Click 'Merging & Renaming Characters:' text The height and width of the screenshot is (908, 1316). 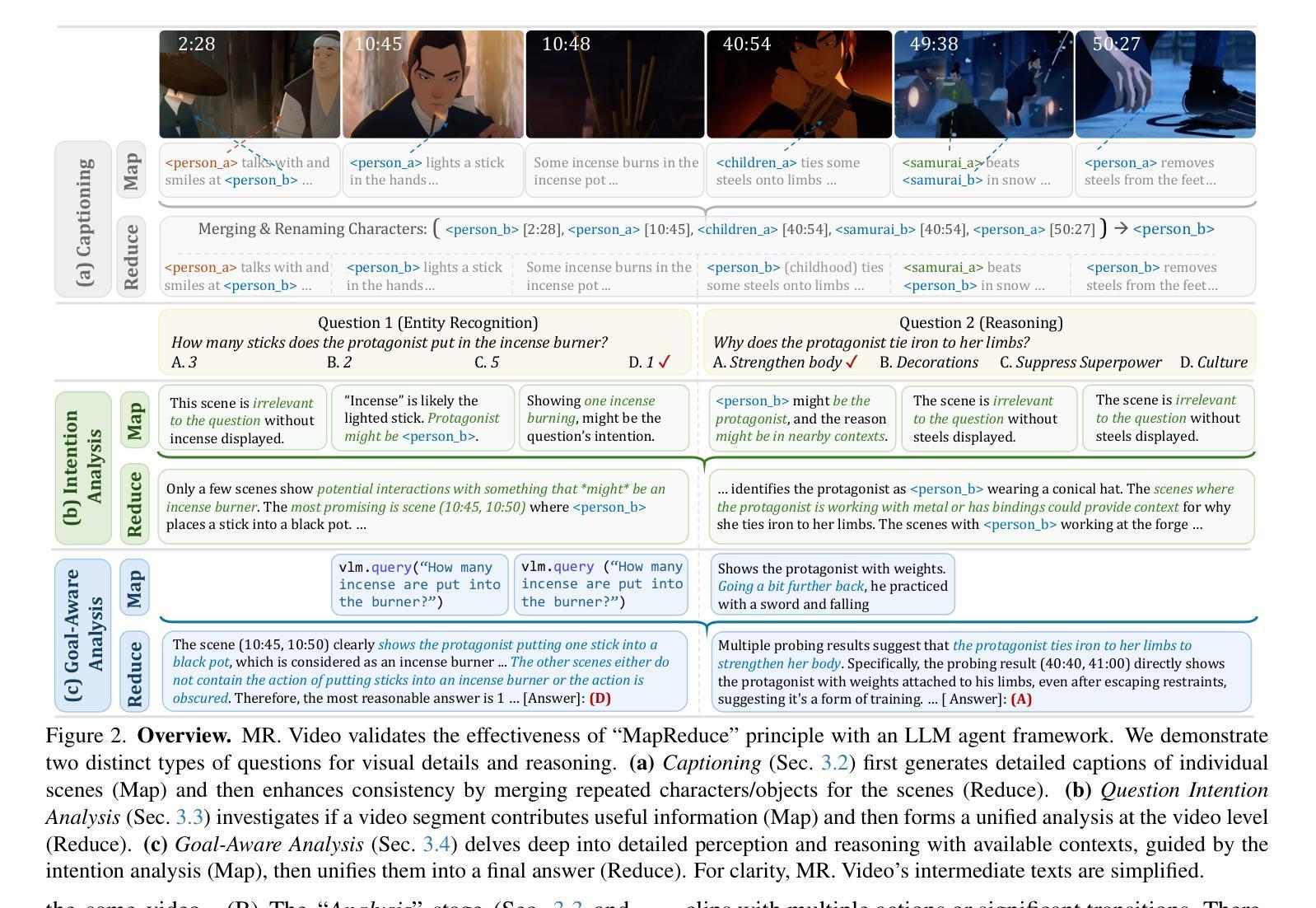313,229
